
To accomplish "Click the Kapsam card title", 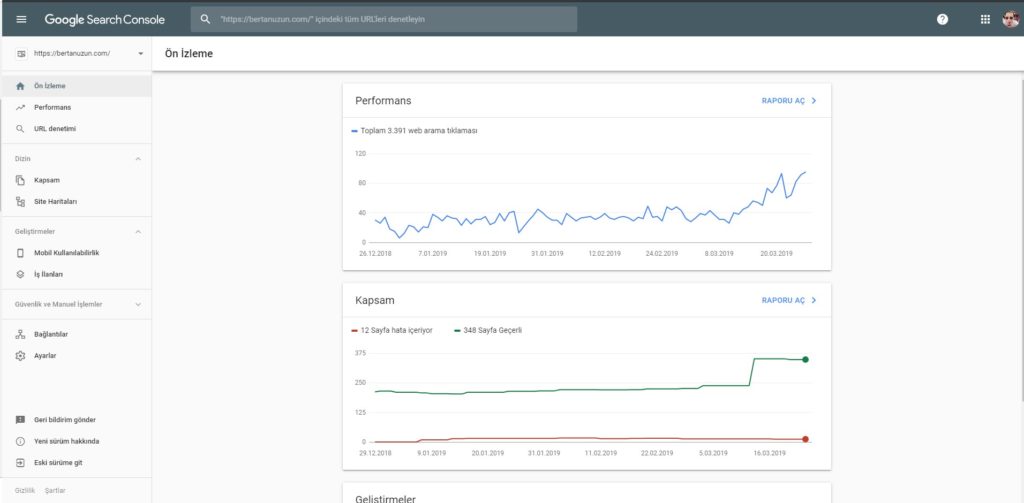I will click(375, 300).
